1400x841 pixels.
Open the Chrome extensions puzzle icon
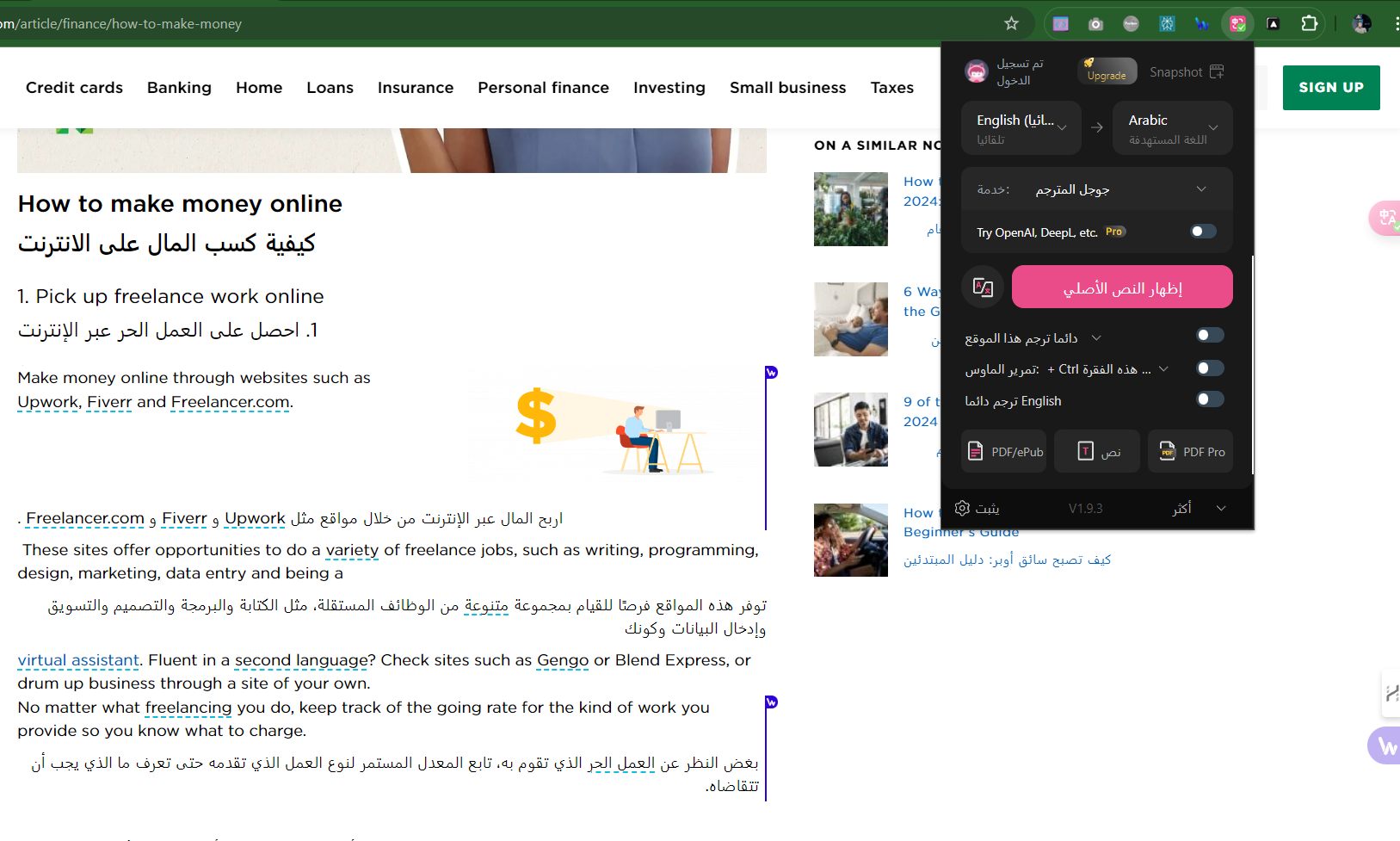[1310, 23]
